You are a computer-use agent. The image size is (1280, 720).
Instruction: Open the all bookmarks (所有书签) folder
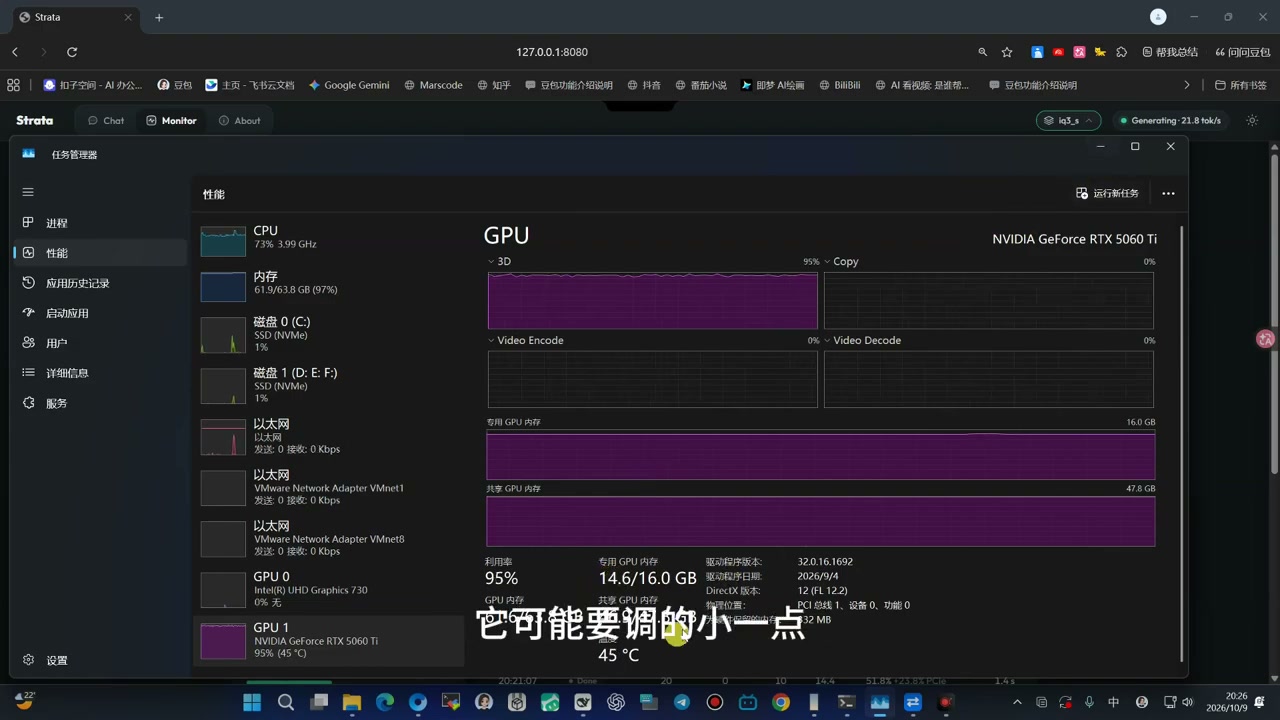tap(1241, 85)
